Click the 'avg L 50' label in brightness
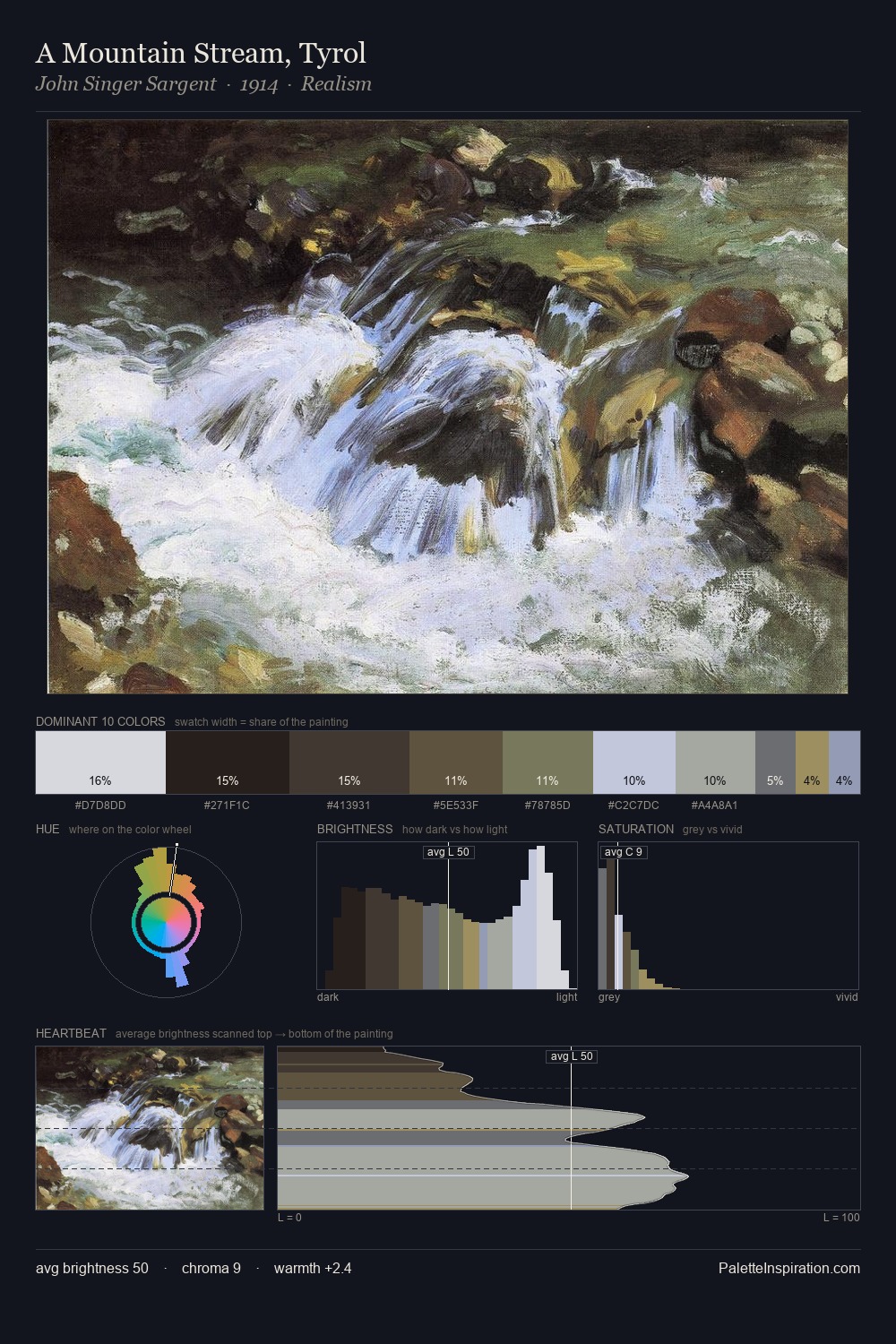Image resolution: width=896 pixels, height=1344 pixels. point(448,852)
